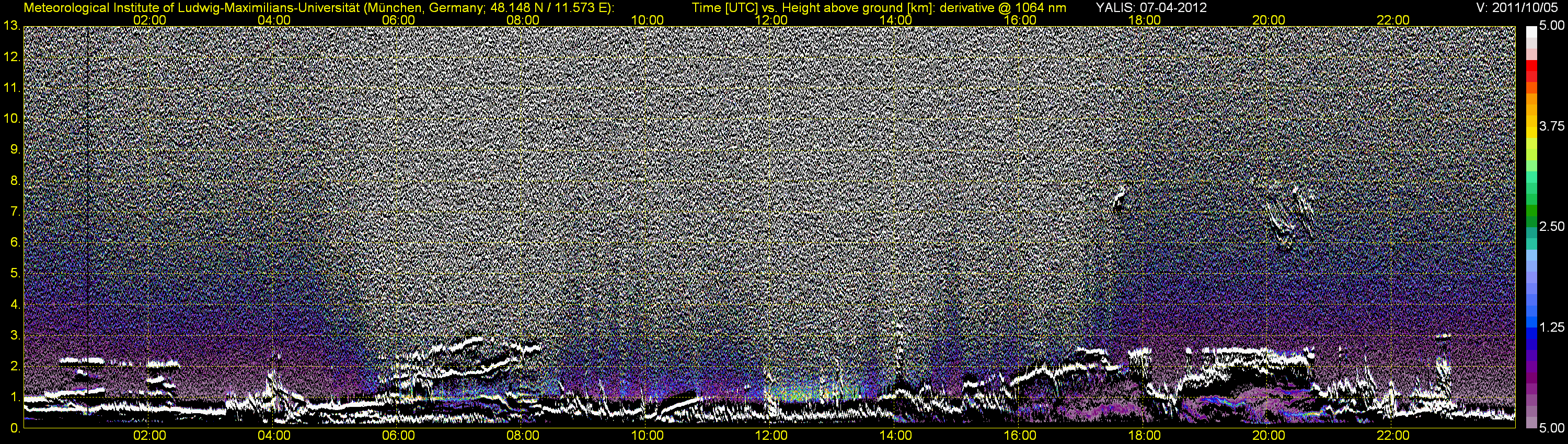Click the 7 km height axis label
The width and height of the screenshot is (1568, 444).
point(15,212)
